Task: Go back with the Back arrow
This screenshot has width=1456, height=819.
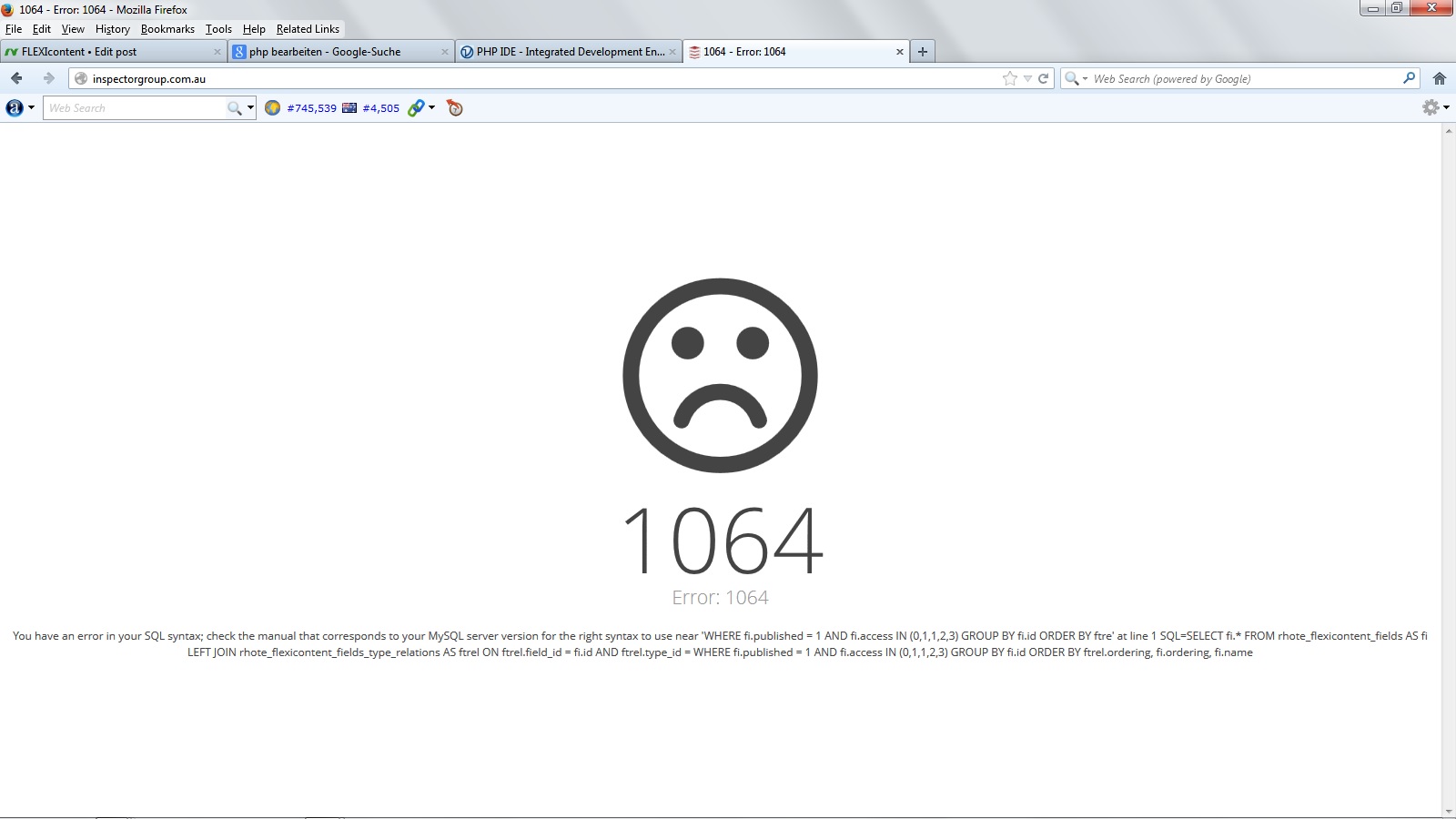Action: [x=16, y=78]
